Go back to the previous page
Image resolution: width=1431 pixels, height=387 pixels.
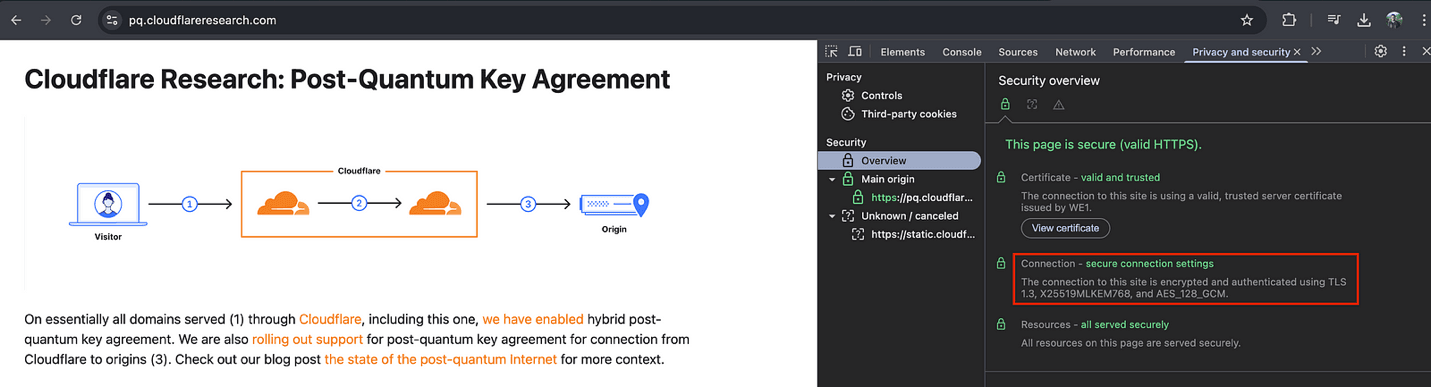click(16, 20)
